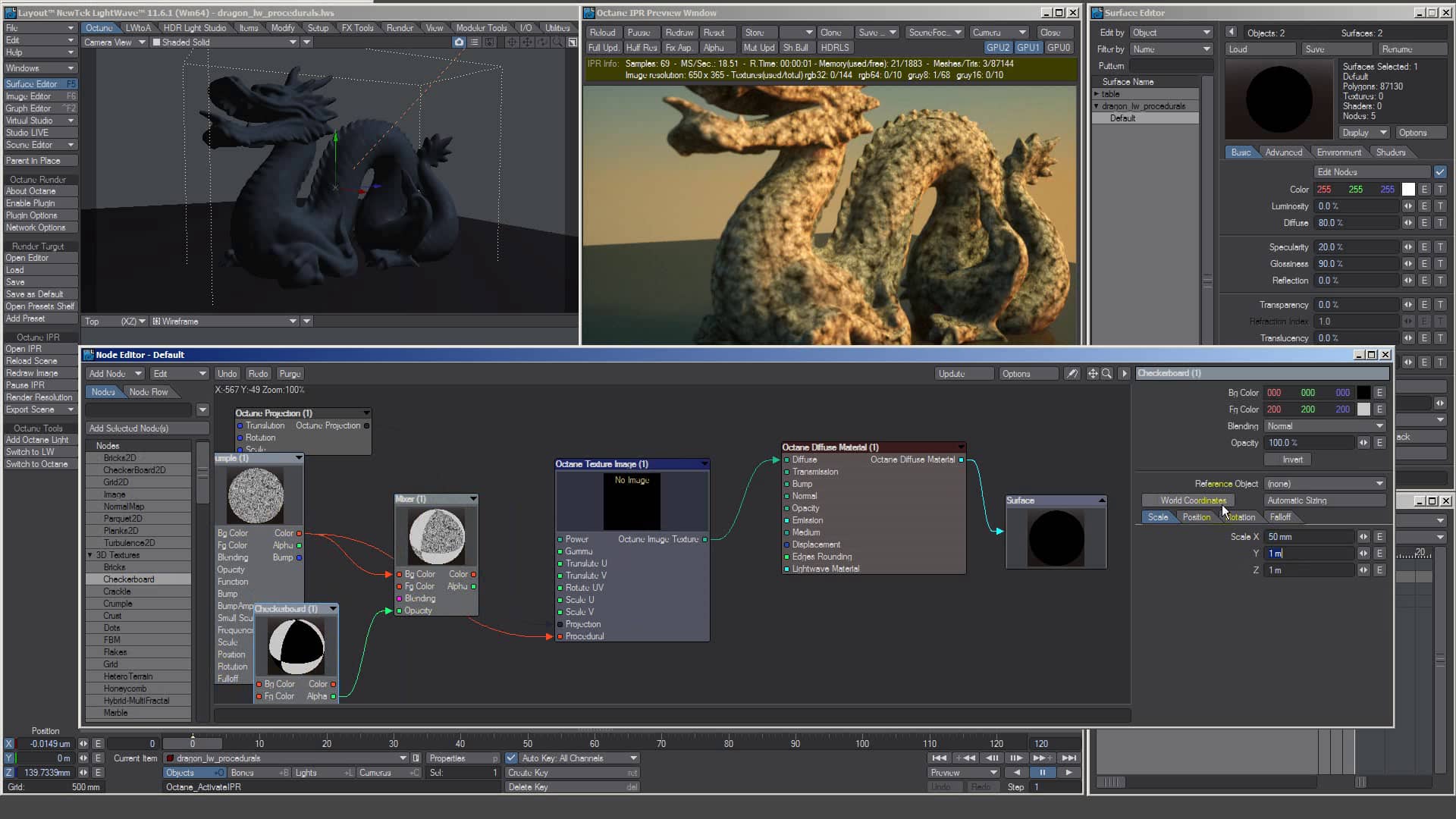1456x819 pixels.
Task: Open the Blending dropdown set to Normal
Action: click(x=1323, y=425)
